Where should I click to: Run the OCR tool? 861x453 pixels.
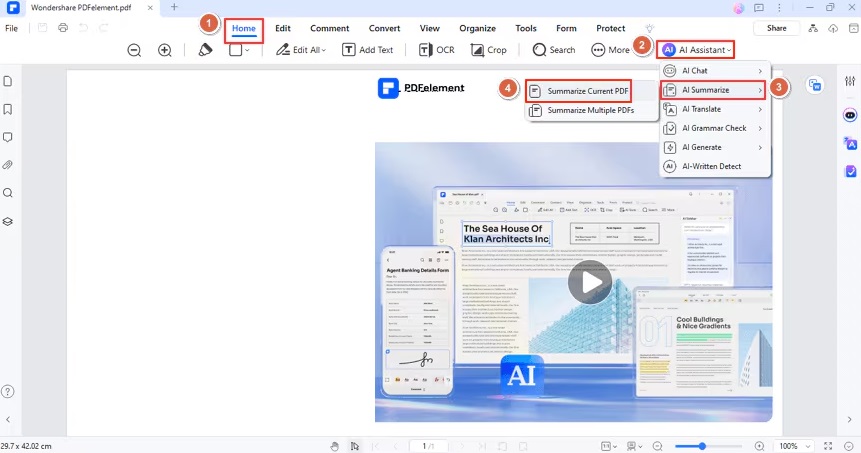point(437,50)
